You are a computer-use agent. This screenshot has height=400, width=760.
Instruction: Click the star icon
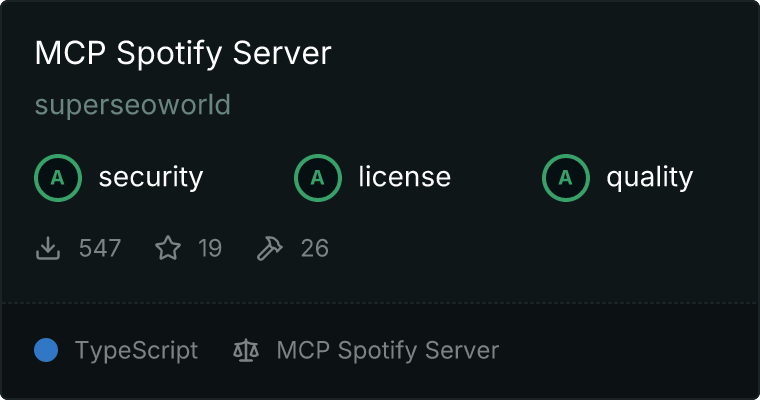(168, 248)
